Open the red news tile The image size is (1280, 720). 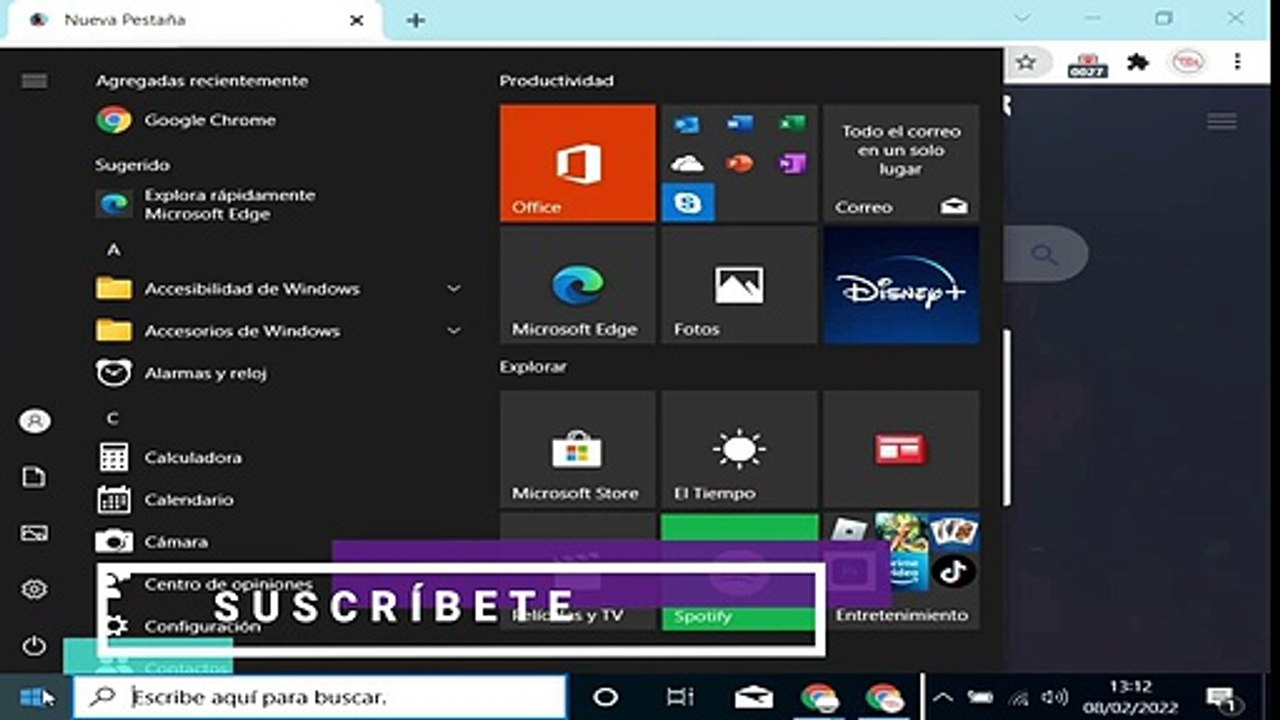(x=901, y=449)
